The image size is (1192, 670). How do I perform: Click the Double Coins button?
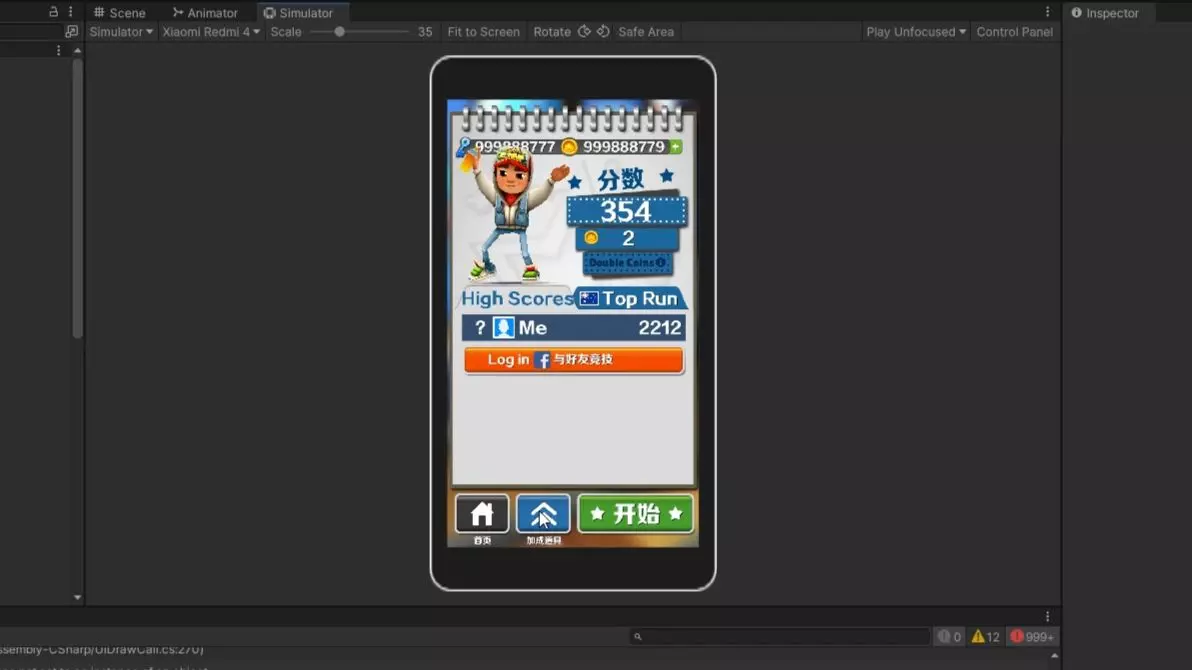click(628, 263)
